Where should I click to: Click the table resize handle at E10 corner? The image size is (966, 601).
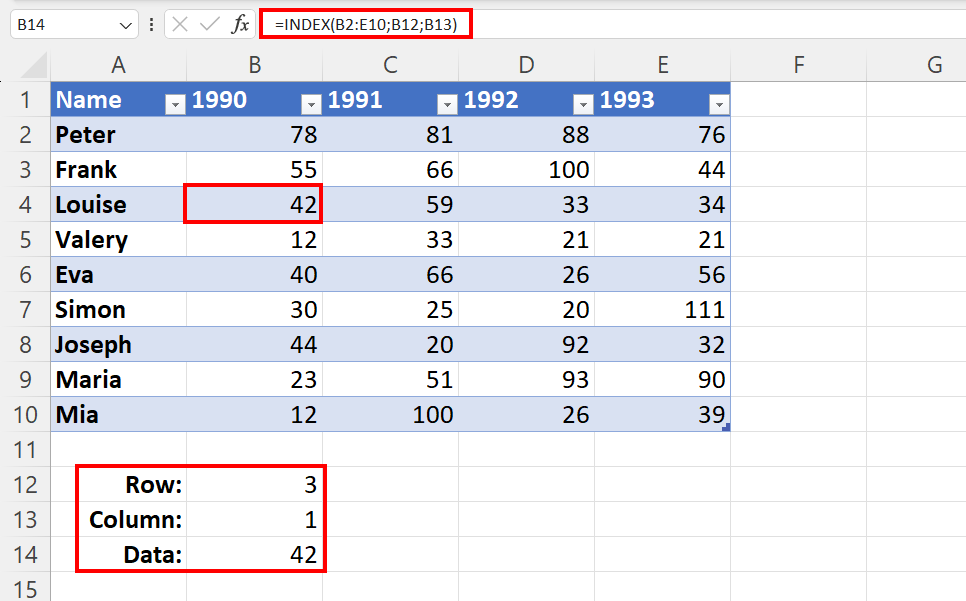tap(726, 427)
